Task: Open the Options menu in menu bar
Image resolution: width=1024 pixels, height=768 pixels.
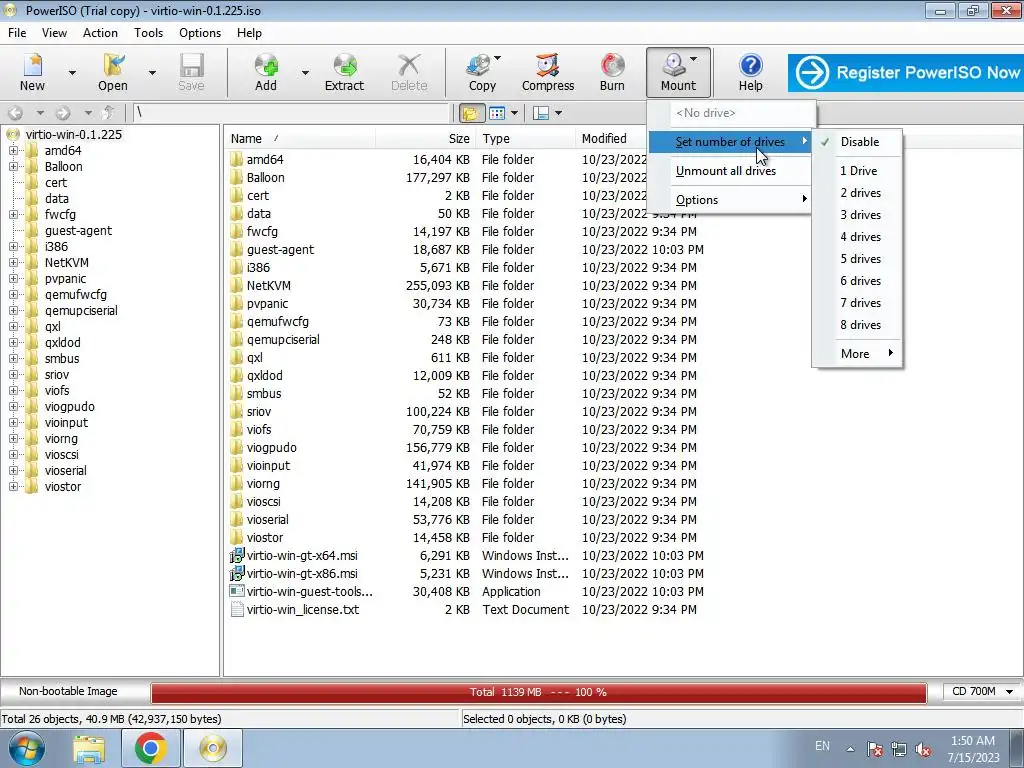Action: pos(200,33)
